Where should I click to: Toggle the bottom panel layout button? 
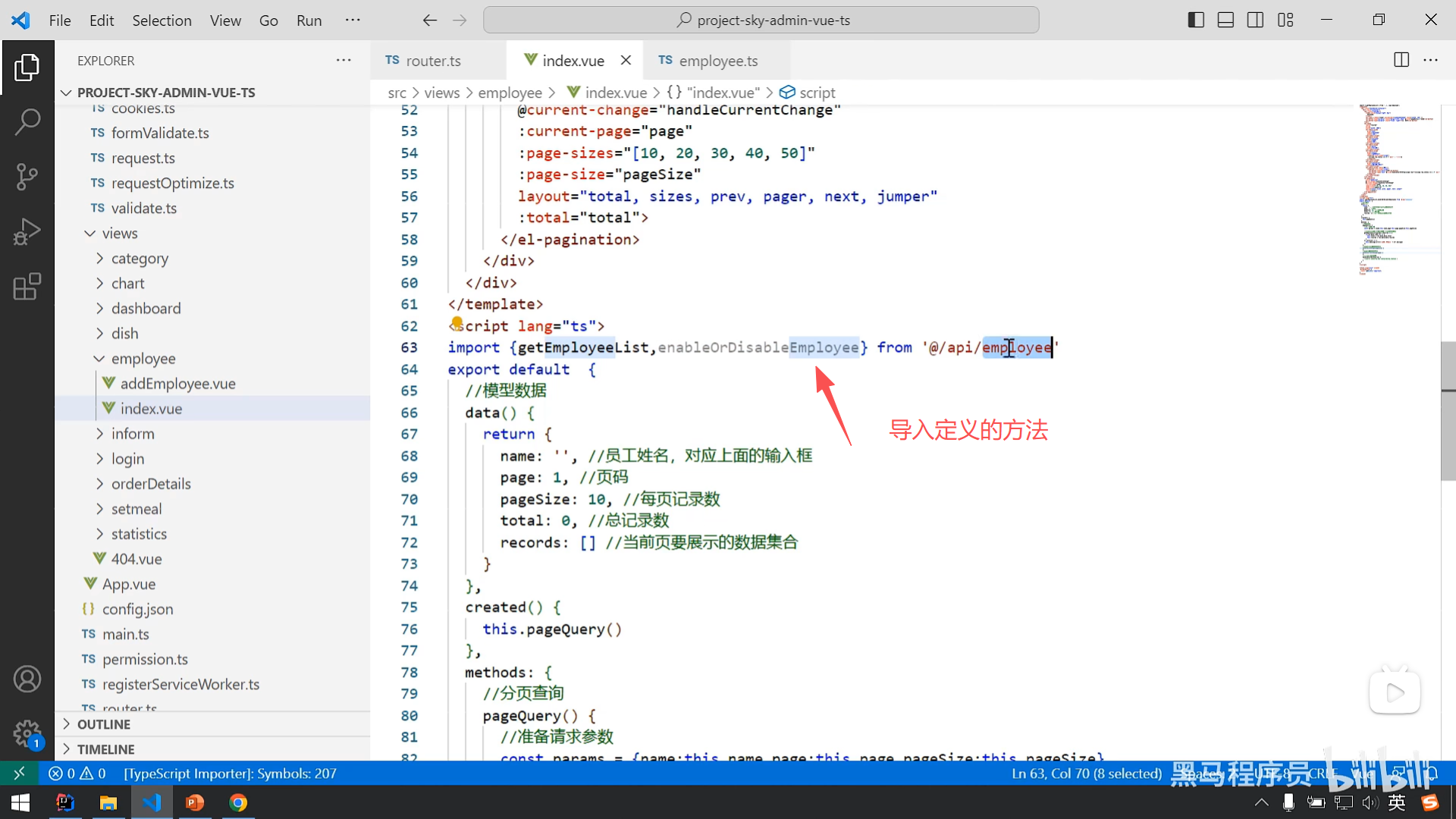tap(1225, 20)
